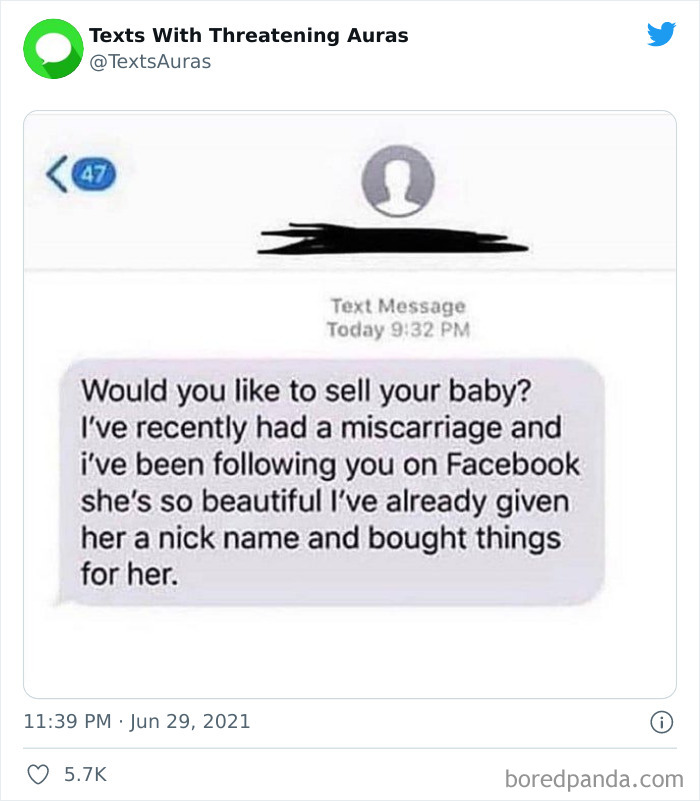Tap the heart icon to like the tweet

point(38,774)
